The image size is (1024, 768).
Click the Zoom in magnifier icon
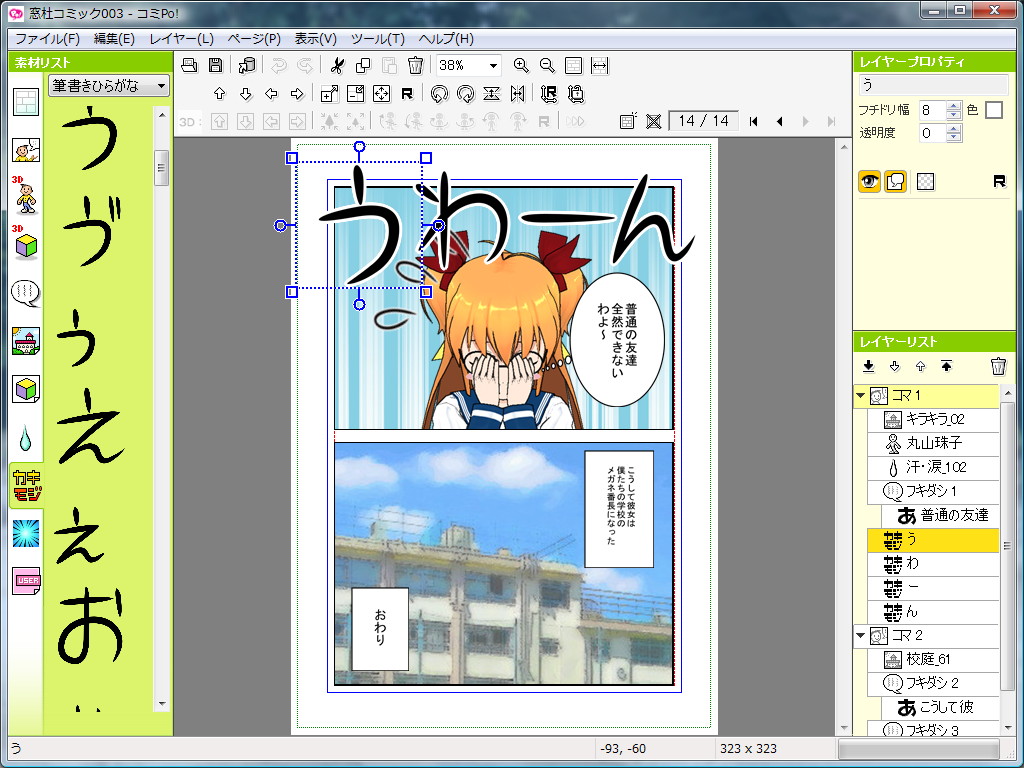point(520,65)
